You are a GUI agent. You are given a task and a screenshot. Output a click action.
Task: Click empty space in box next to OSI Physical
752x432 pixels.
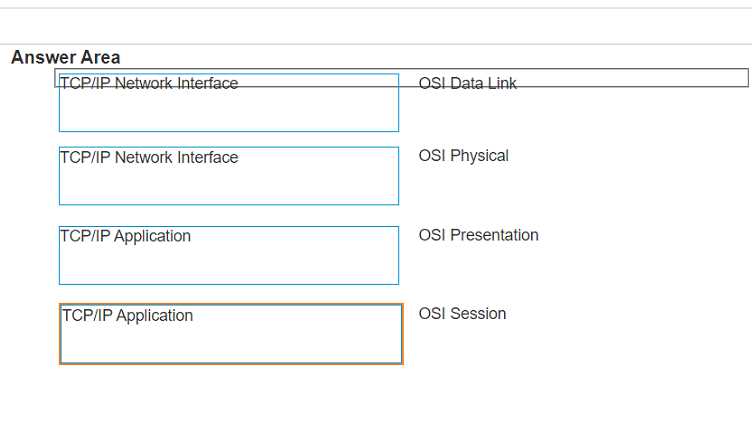pos(228,187)
